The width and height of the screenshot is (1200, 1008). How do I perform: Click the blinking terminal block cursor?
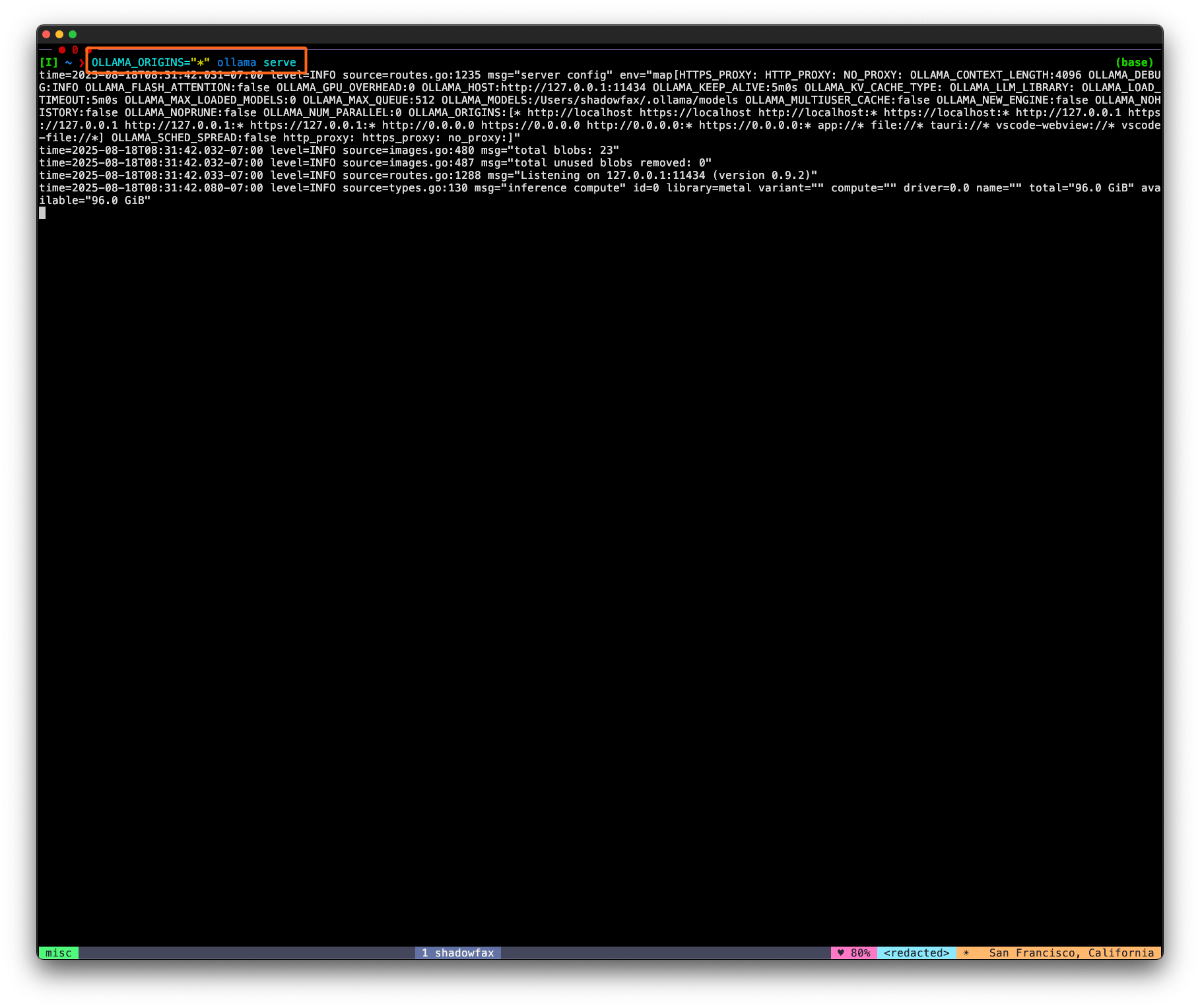44,213
